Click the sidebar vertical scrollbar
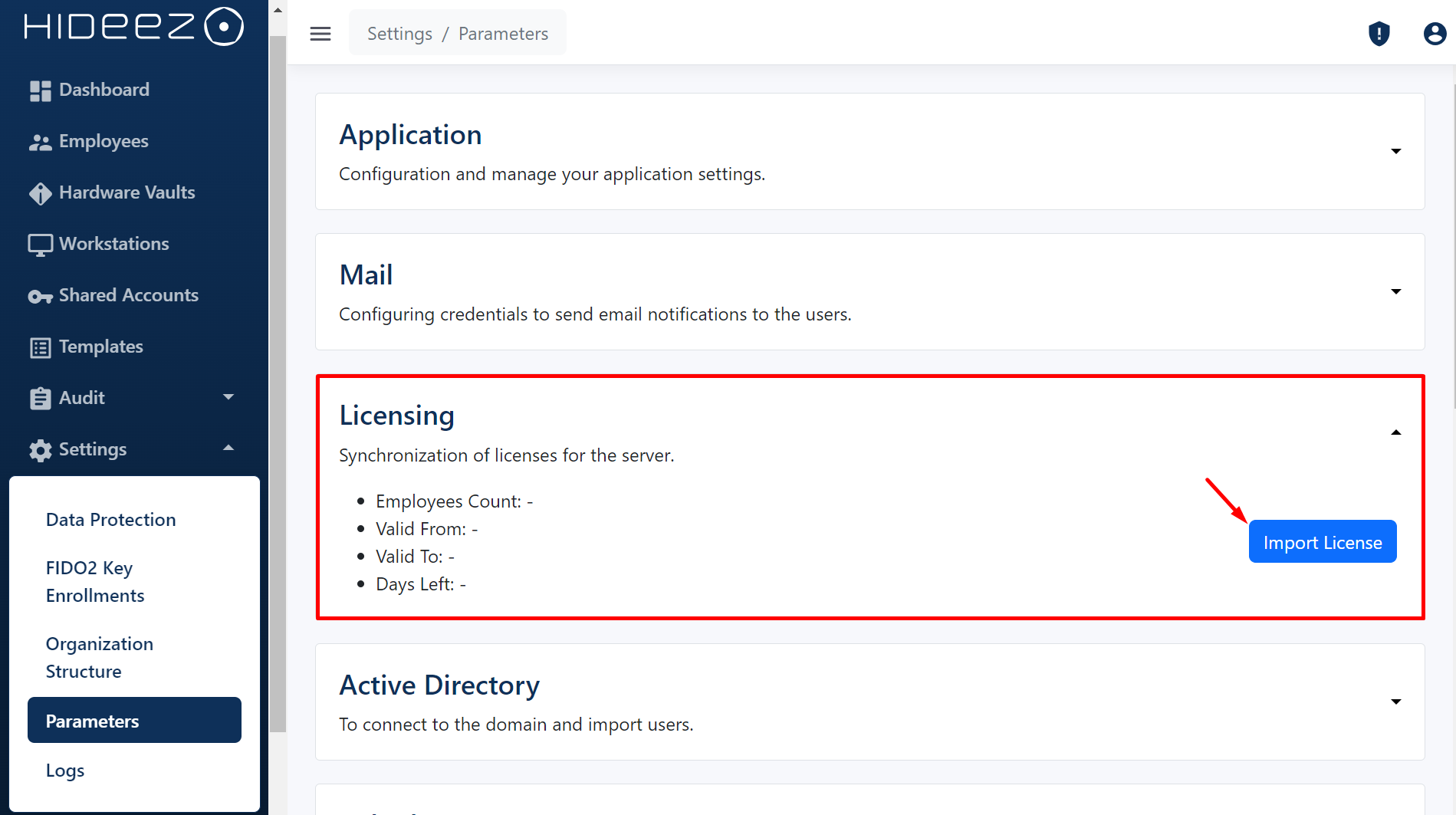 [x=278, y=383]
